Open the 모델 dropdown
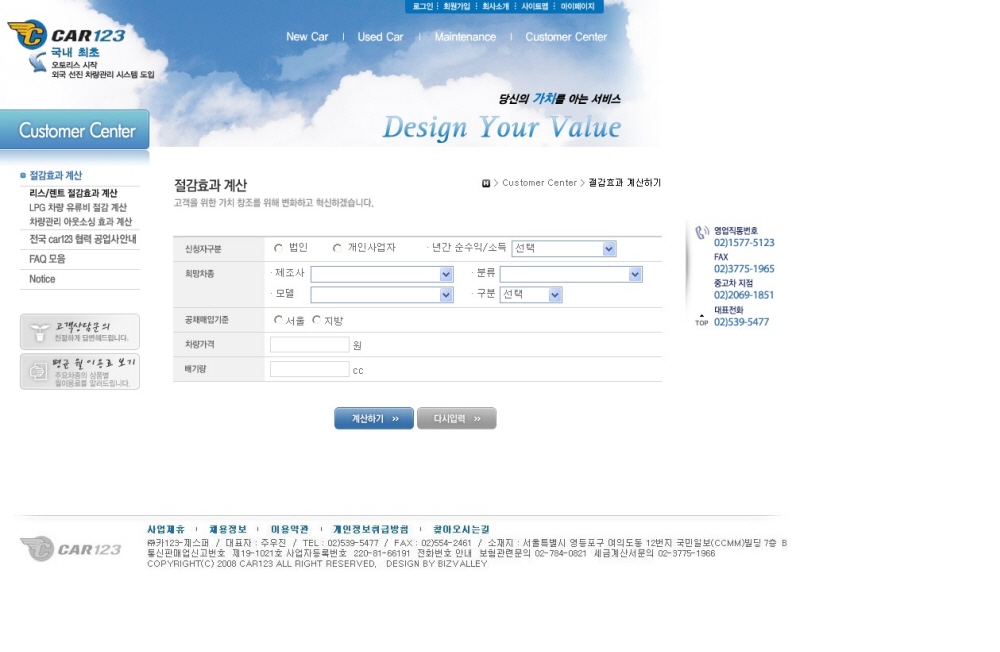This screenshot has width=1000, height=652. pos(381,295)
